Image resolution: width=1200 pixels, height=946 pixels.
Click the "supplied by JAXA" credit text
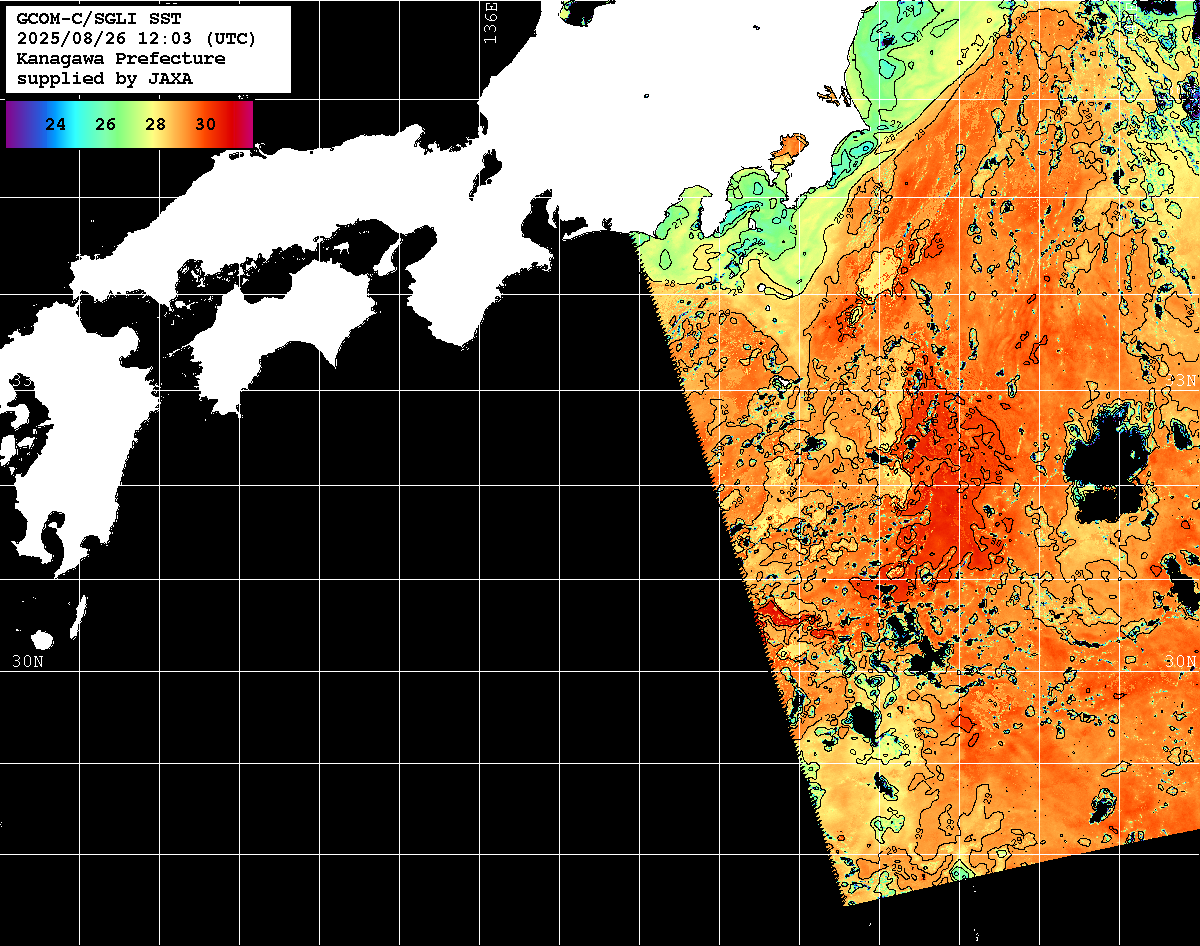point(105,79)
